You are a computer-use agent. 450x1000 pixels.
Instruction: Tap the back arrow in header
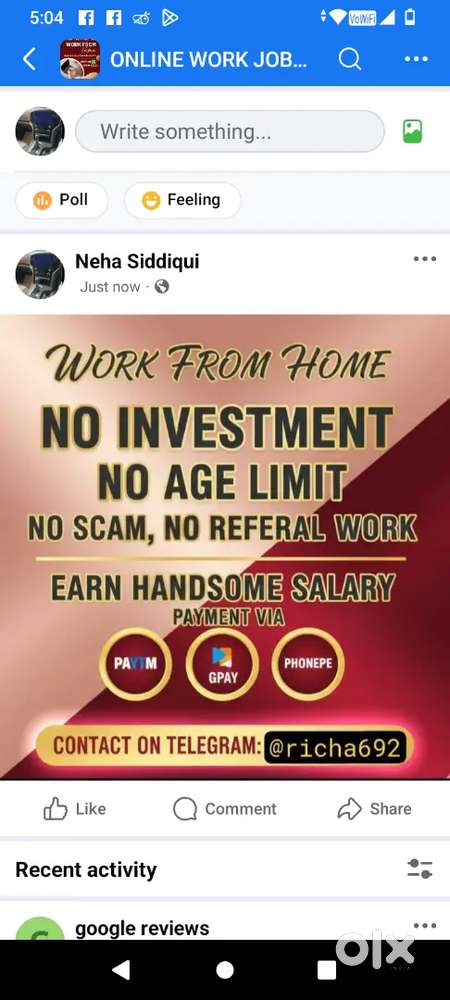pos(29,59)
